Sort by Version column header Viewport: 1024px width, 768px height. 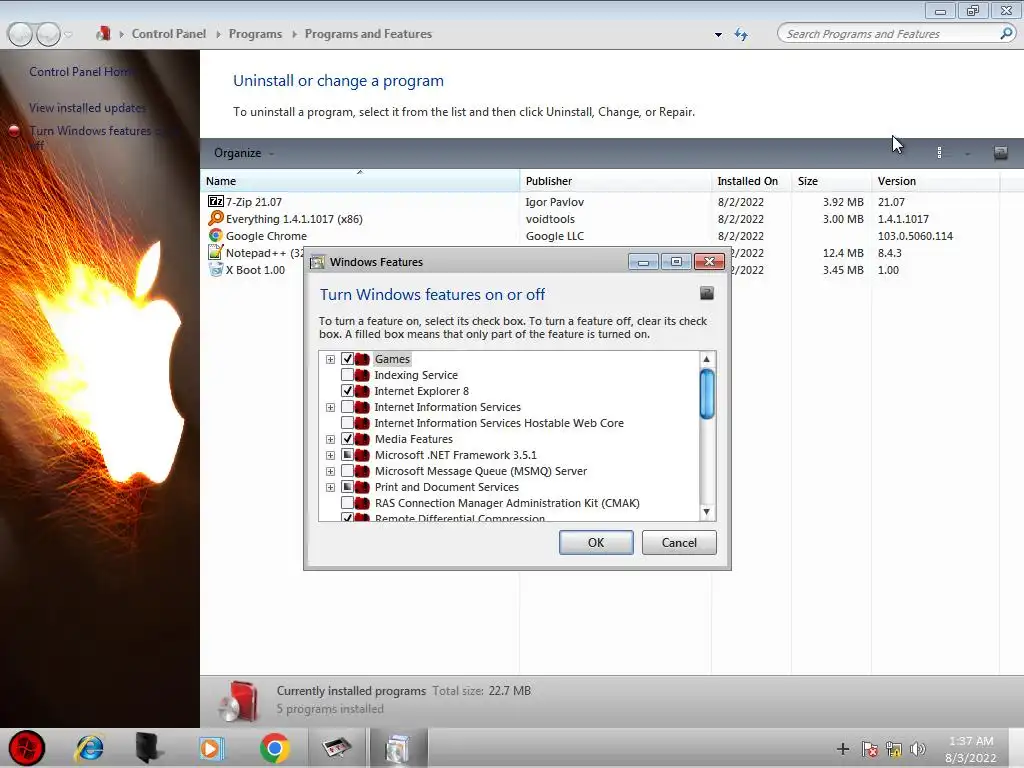[936, 181]
